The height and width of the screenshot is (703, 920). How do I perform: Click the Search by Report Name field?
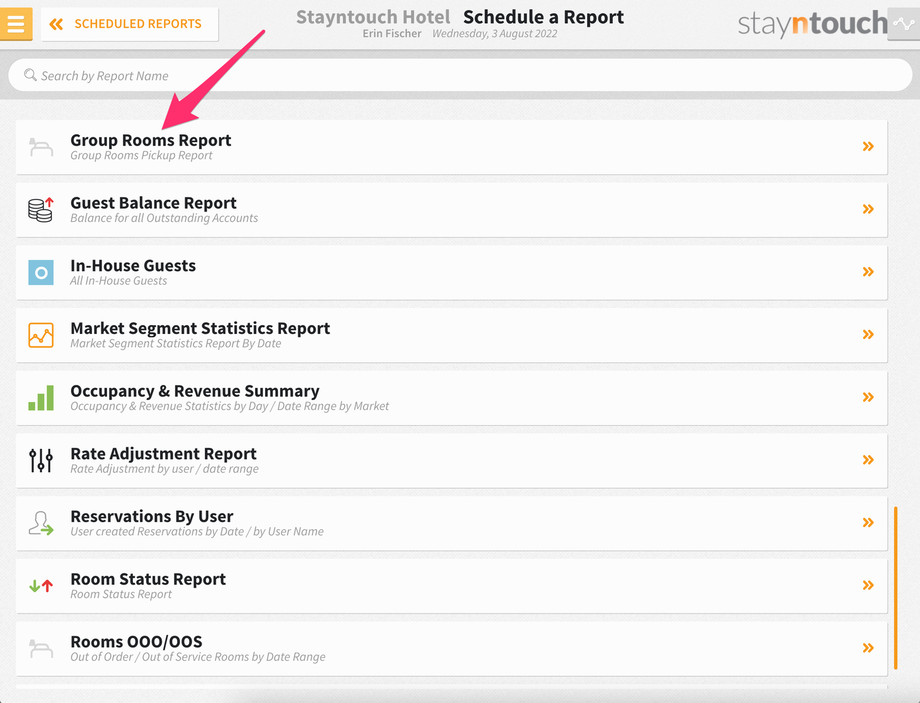pos(460,75)
